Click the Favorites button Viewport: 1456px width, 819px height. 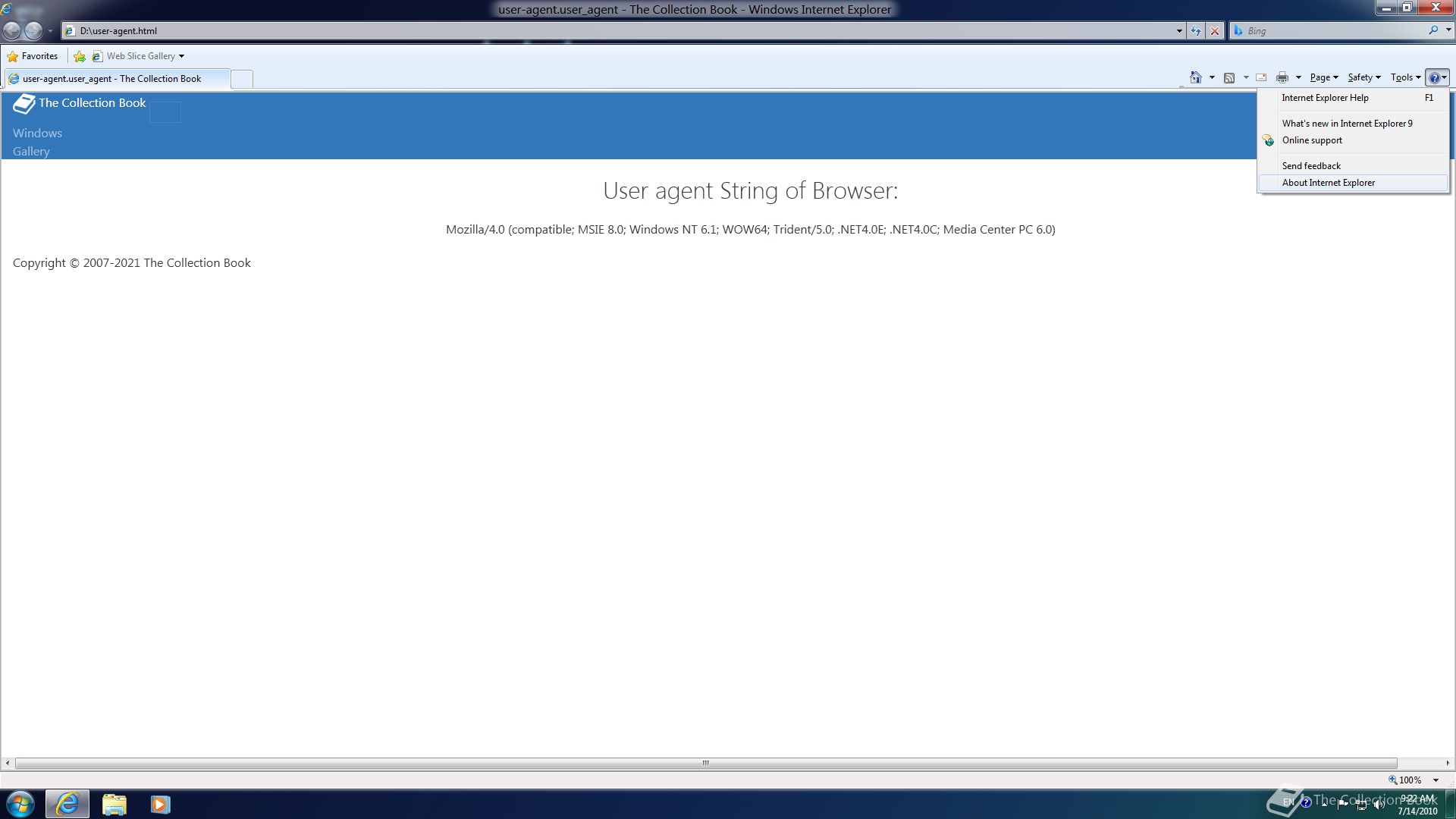(33, 56)
